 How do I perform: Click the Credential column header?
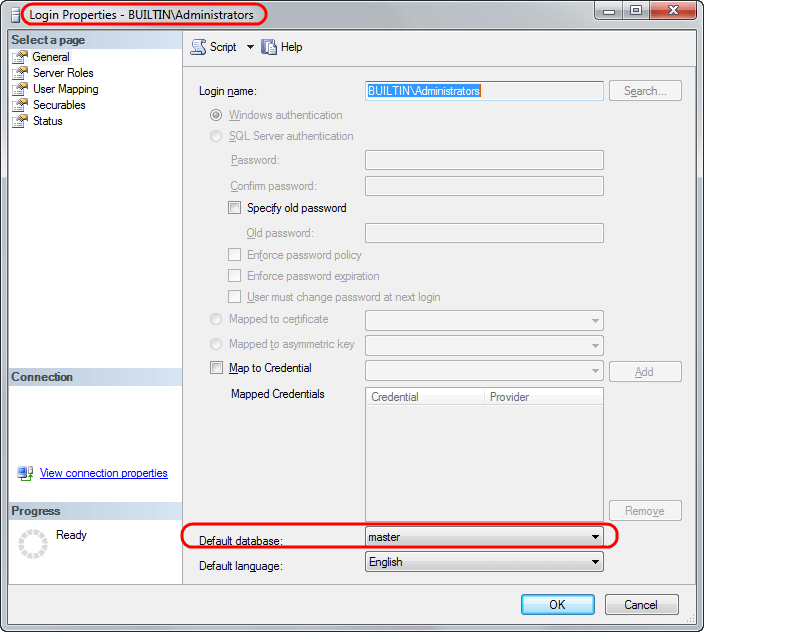pyautogui.click(x=425, y=397)
